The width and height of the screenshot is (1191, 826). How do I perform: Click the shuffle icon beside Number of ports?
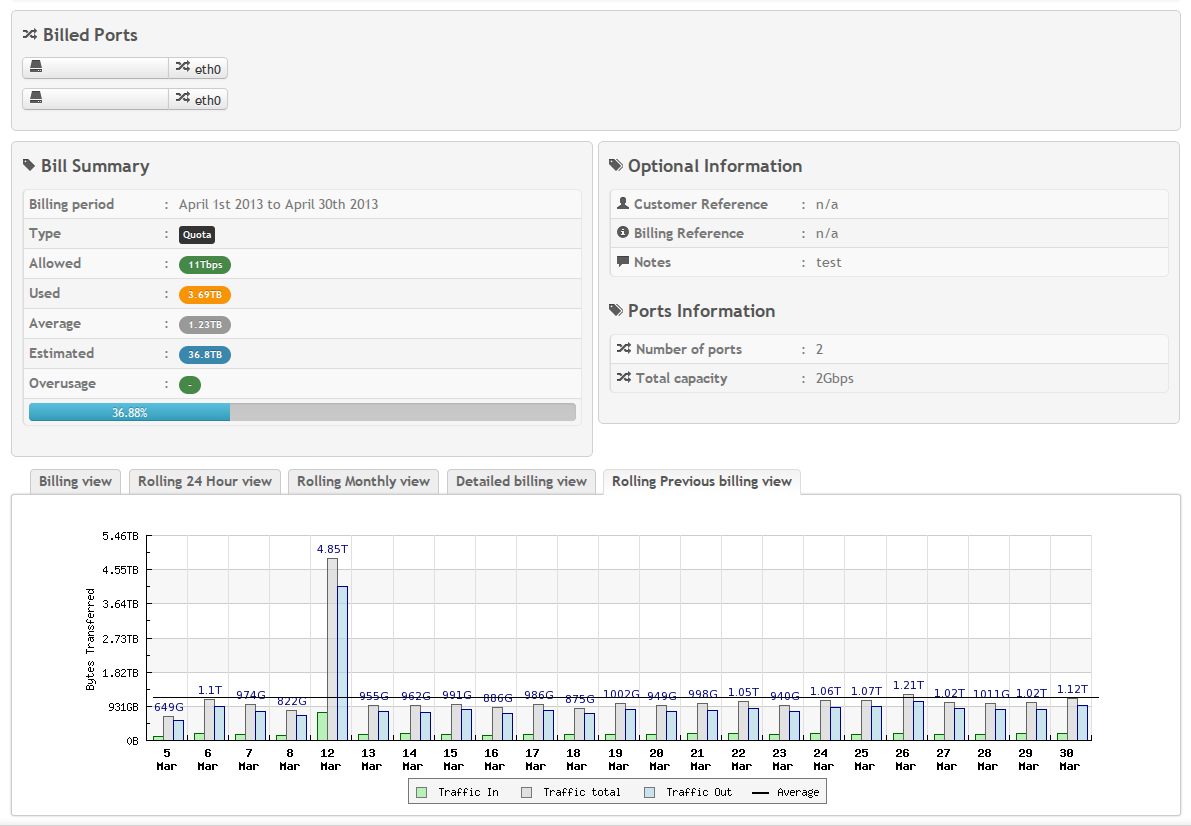tap(623, 349)
